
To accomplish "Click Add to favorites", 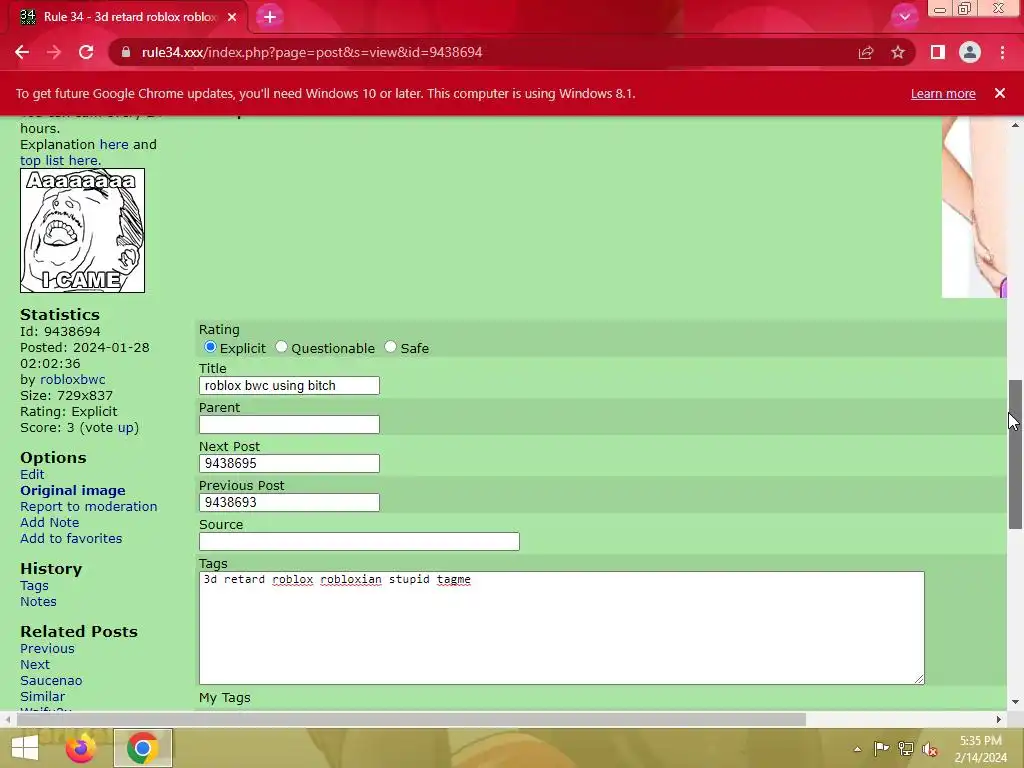I will pyautogui.click(x=71, y=539).
